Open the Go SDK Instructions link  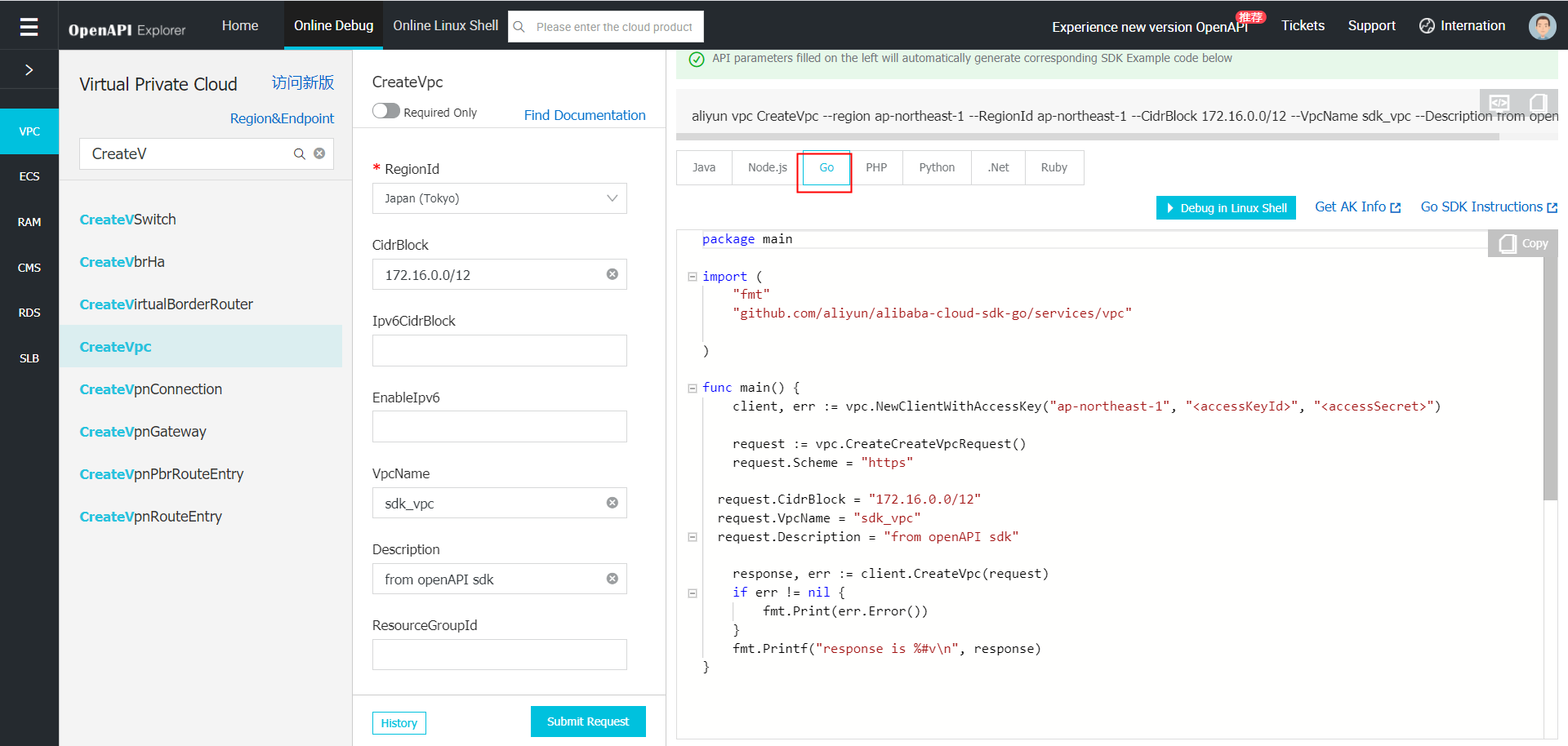pyautogui.click(x=1489, y=207)
